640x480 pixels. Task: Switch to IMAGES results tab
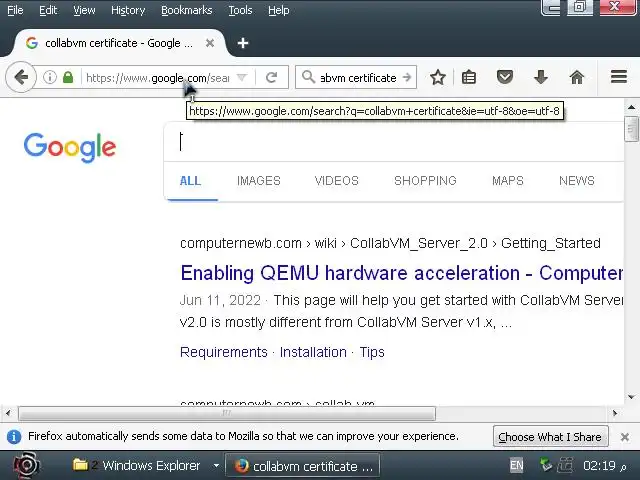pyautogui.click(x=259, y=181)
